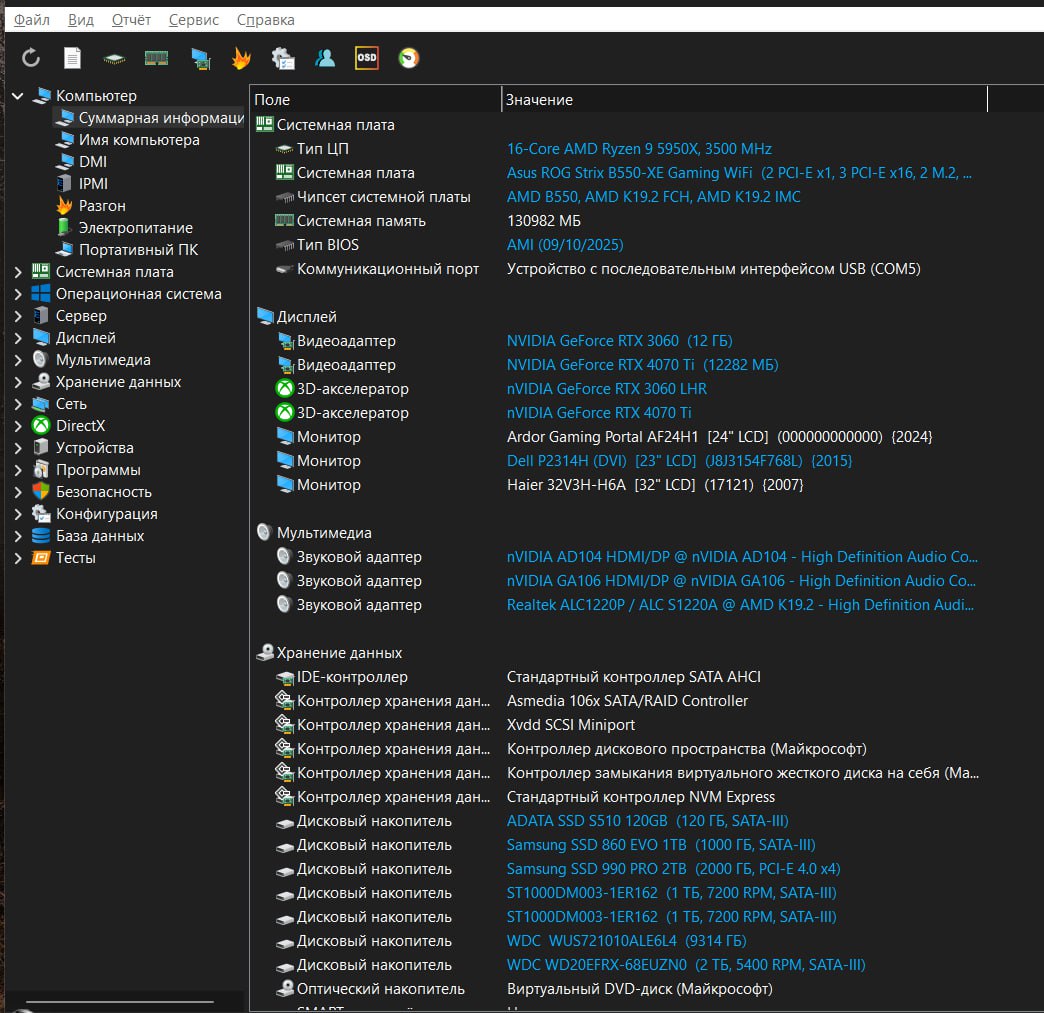Click the user silhouette toolbar icon
Screen dimensions: 1044x1013
(325, 58)
